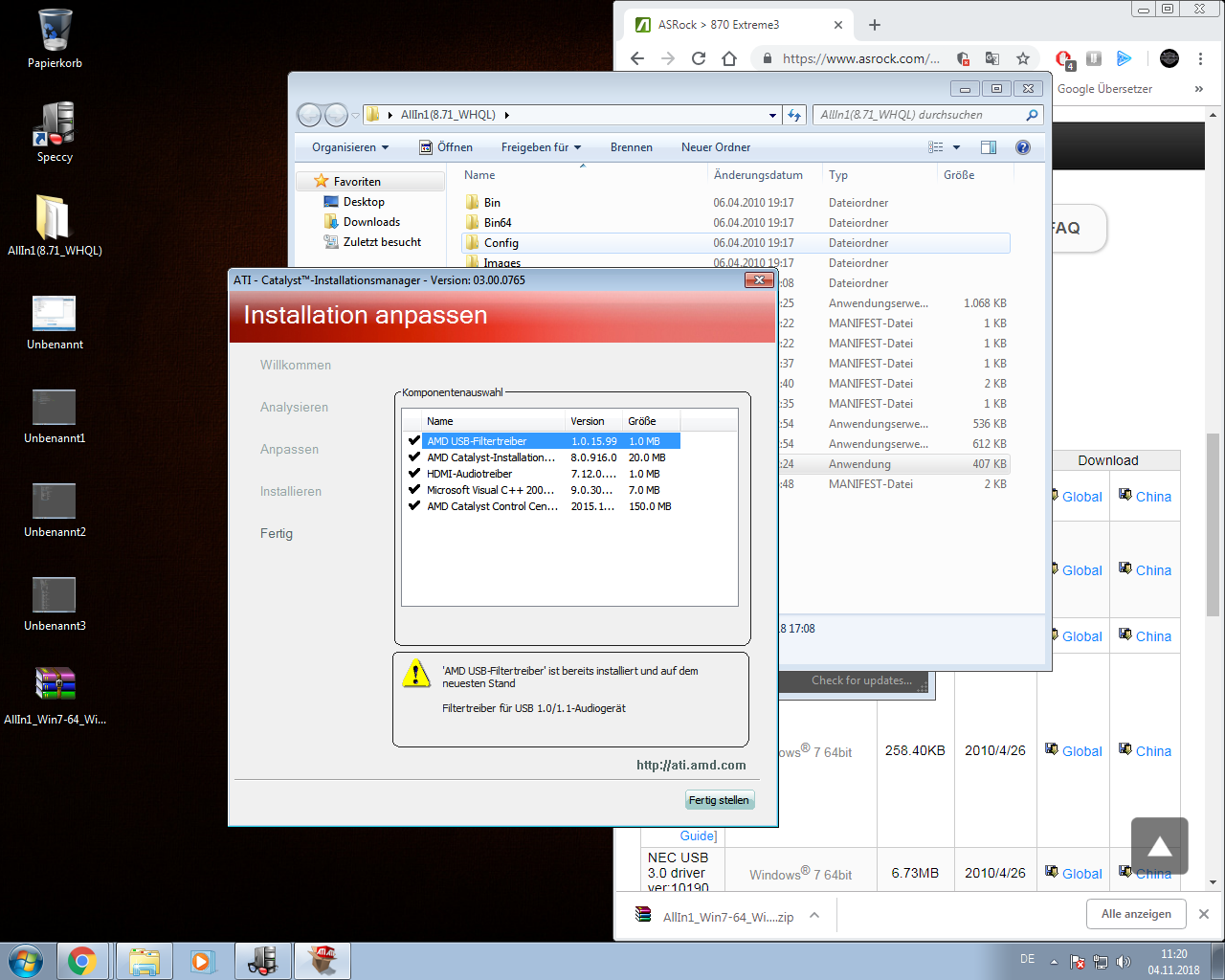Uncheck AMD Catalyst Control Center component

tap(414, 506)
